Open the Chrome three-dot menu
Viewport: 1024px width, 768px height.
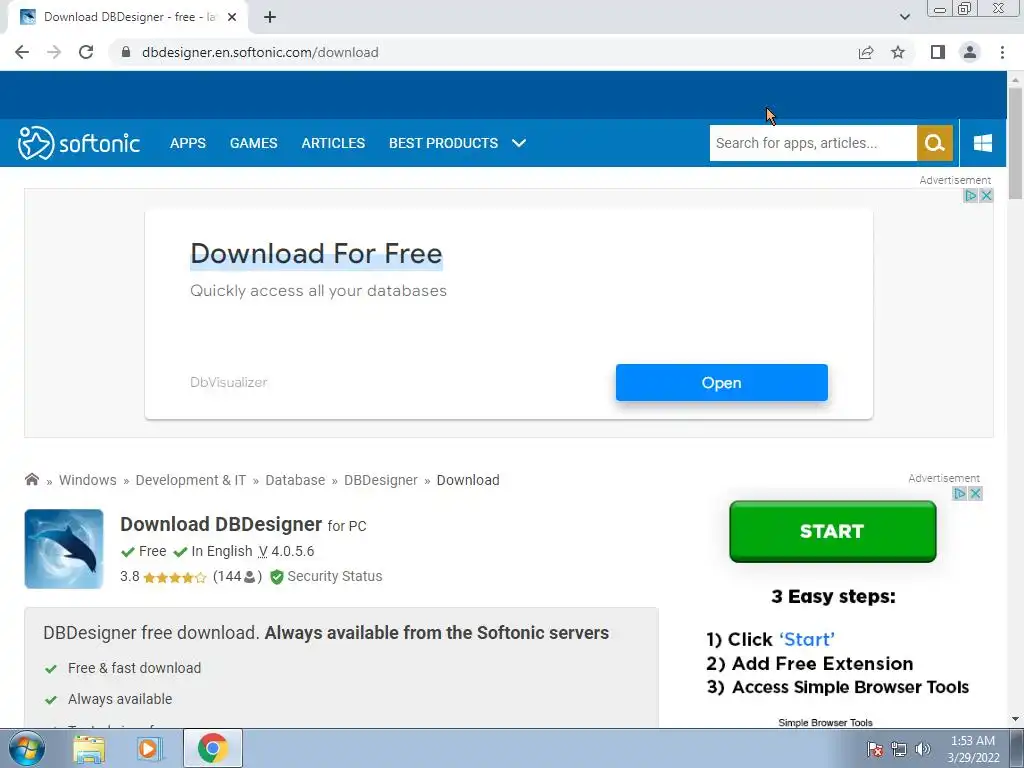[x=1002, y=52]
